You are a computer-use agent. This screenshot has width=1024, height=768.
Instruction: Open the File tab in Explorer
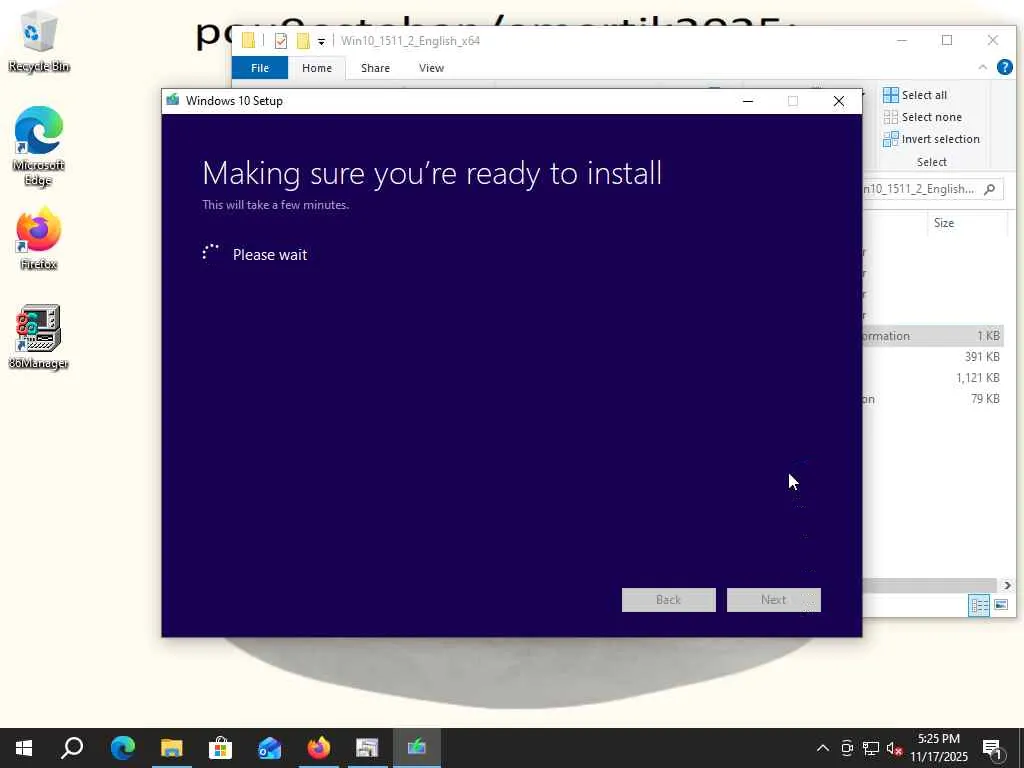pos(260,68)
